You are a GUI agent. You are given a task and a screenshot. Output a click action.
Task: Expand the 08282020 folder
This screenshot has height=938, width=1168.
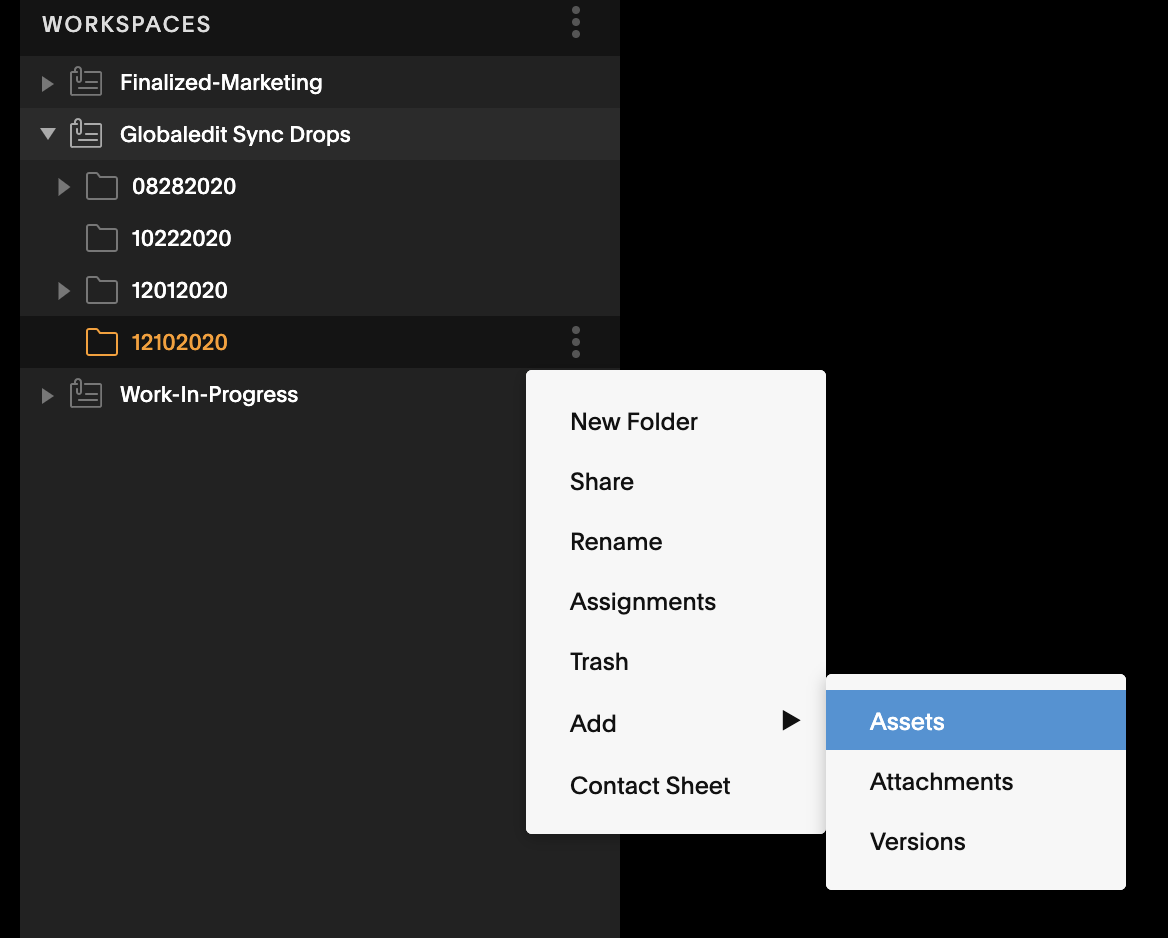64,187
